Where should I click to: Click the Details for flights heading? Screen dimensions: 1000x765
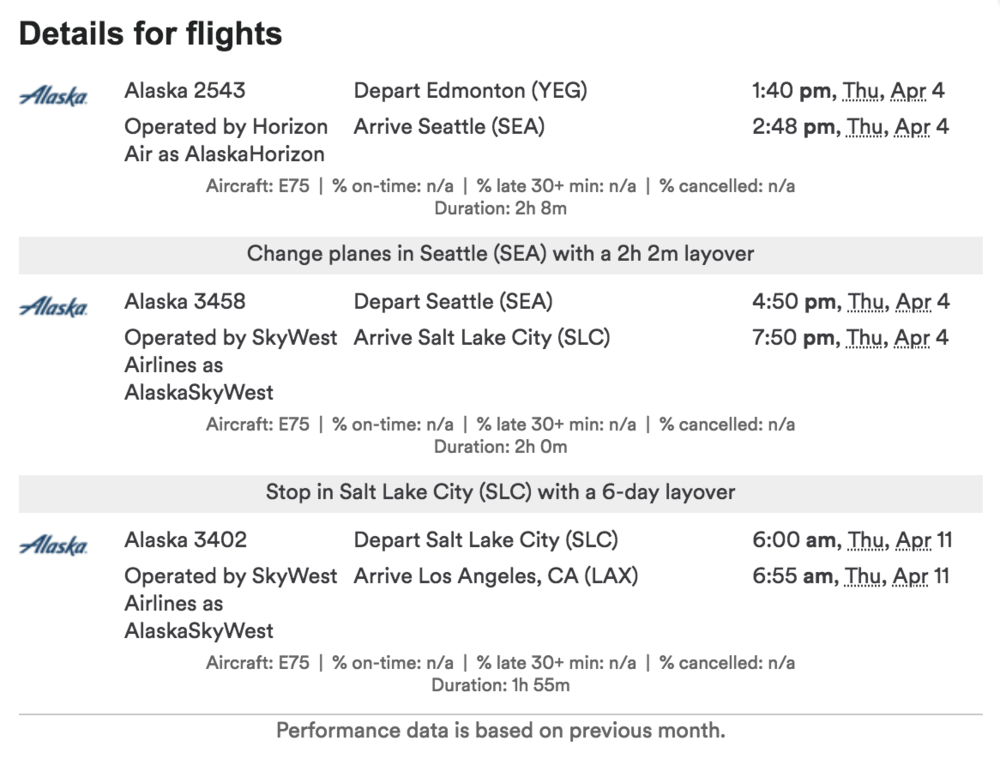click(150, 35)
